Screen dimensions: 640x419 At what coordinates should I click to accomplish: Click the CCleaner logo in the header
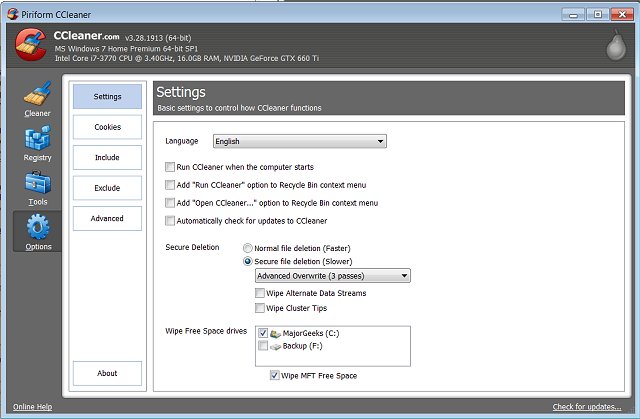coord(31,44)
